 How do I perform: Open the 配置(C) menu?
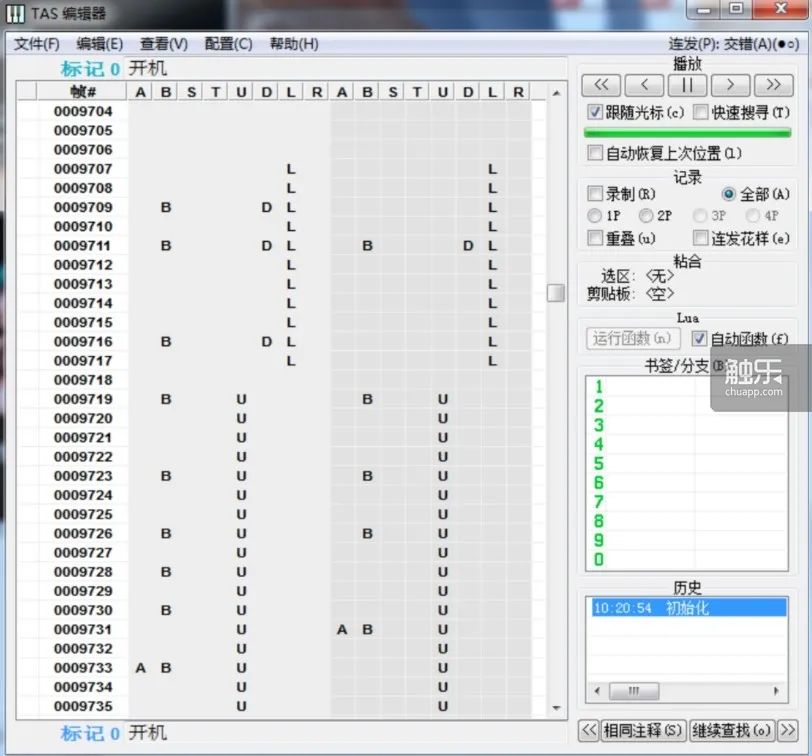(228, 44)
